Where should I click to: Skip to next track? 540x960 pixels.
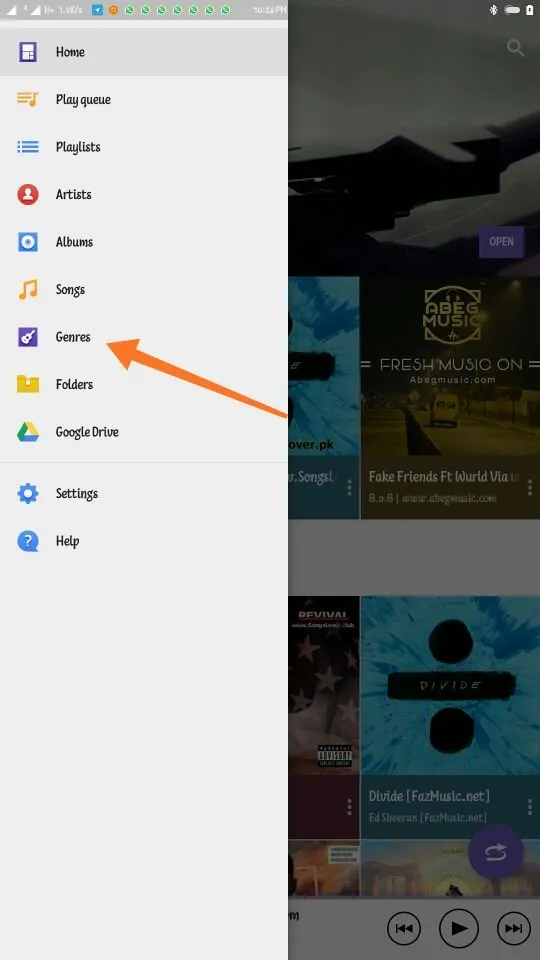(513, 928)
